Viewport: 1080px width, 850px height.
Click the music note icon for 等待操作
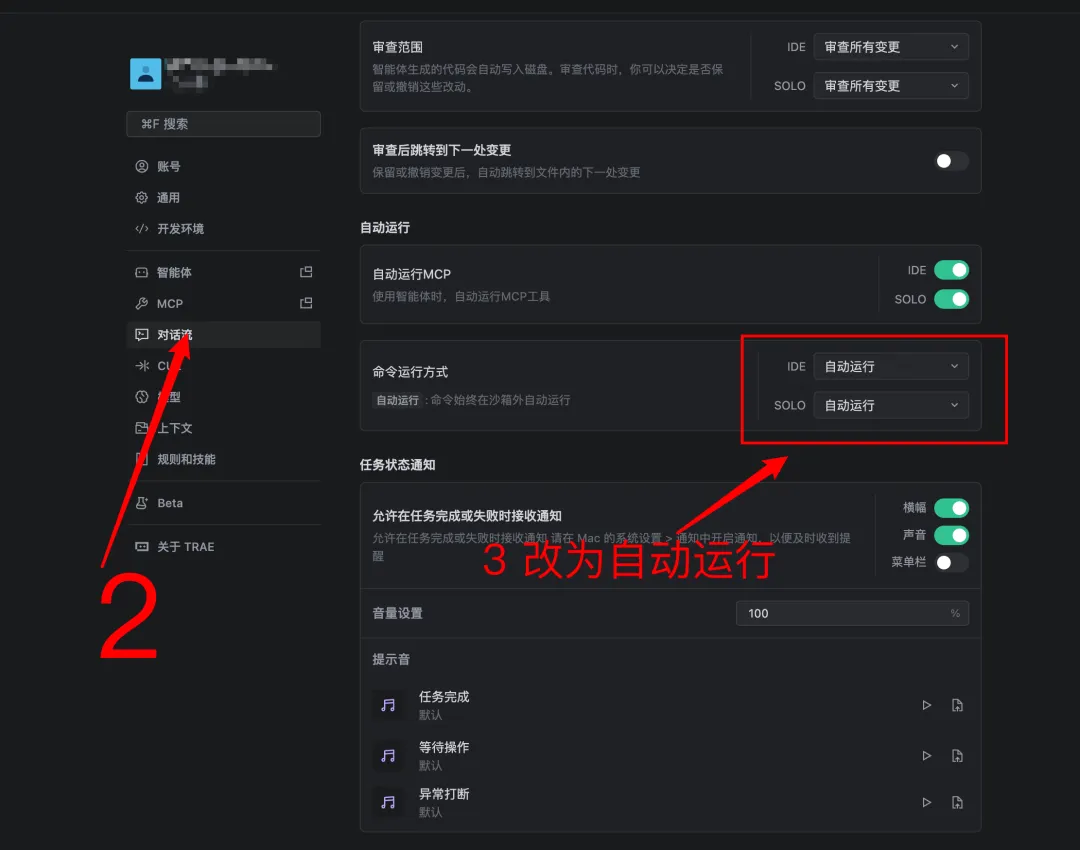388,756
